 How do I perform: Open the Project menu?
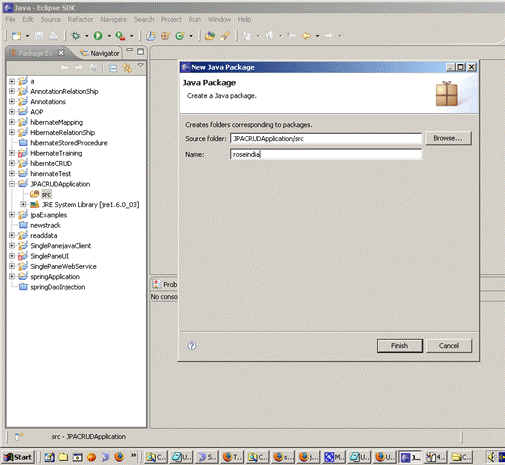(171, 19)
